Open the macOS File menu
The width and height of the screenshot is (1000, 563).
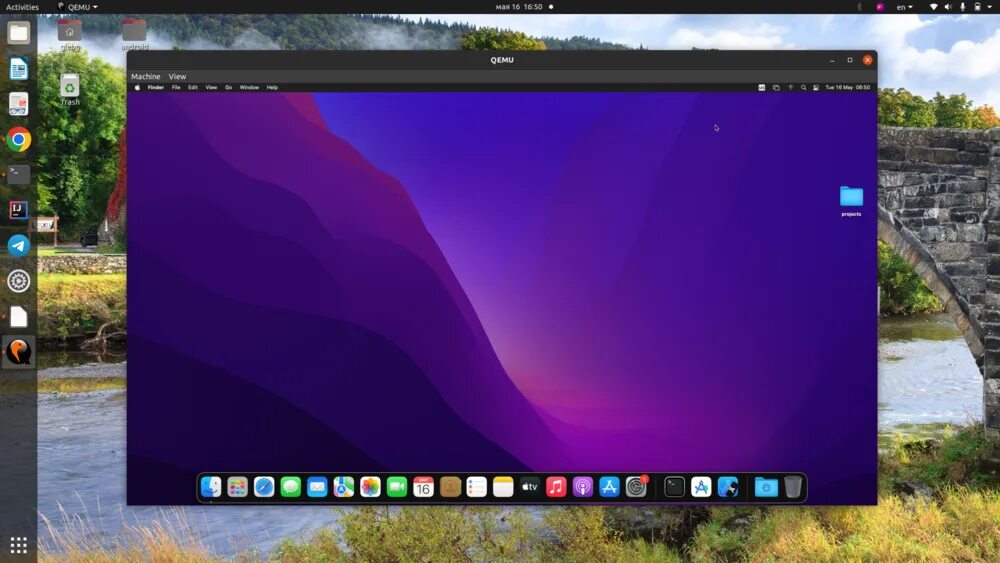pyautogui.click(x=176, y=87)
